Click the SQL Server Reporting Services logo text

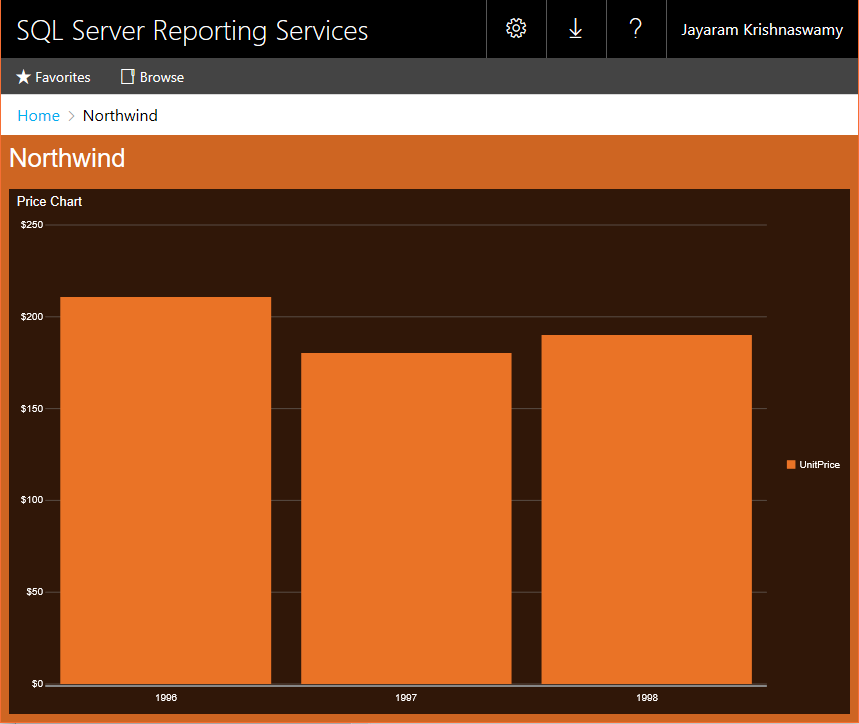tap(192, 30)
